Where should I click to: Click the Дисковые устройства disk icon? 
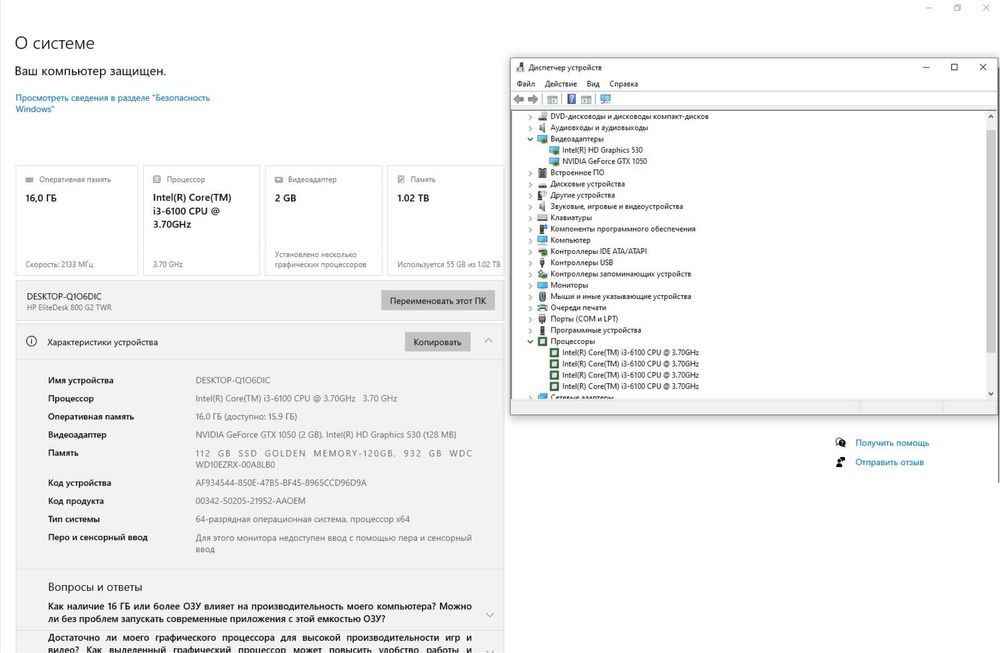tap(542, 184)
